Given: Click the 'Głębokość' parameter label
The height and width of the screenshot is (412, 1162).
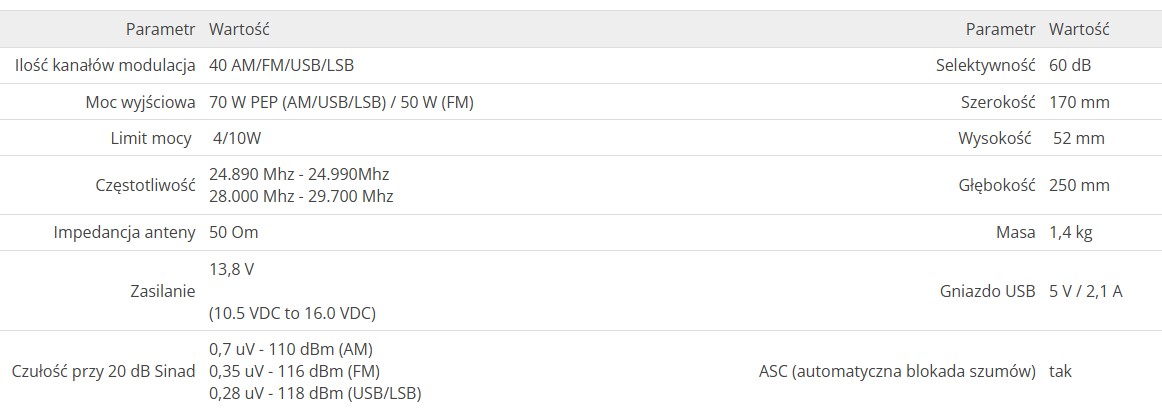Looking at the screenshot, I should tap(997, 186).
